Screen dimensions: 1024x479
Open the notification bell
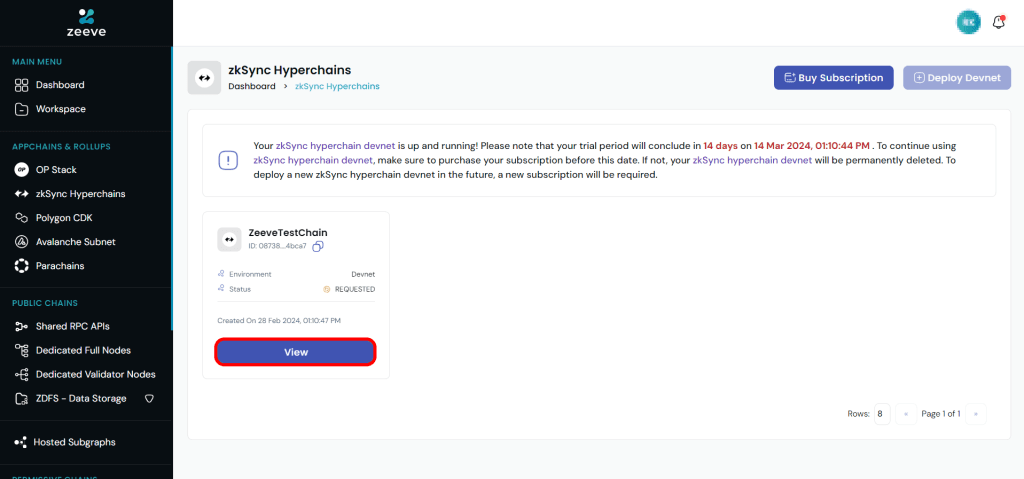[999, 23]
